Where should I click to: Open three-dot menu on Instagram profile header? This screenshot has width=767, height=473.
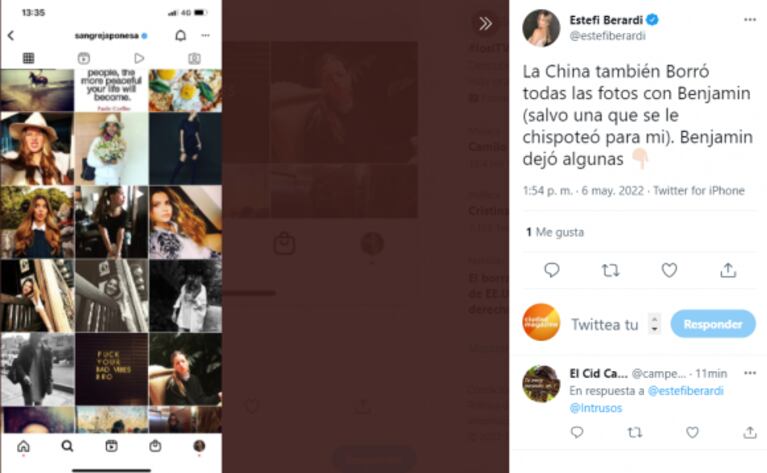[x=205, y=36]
